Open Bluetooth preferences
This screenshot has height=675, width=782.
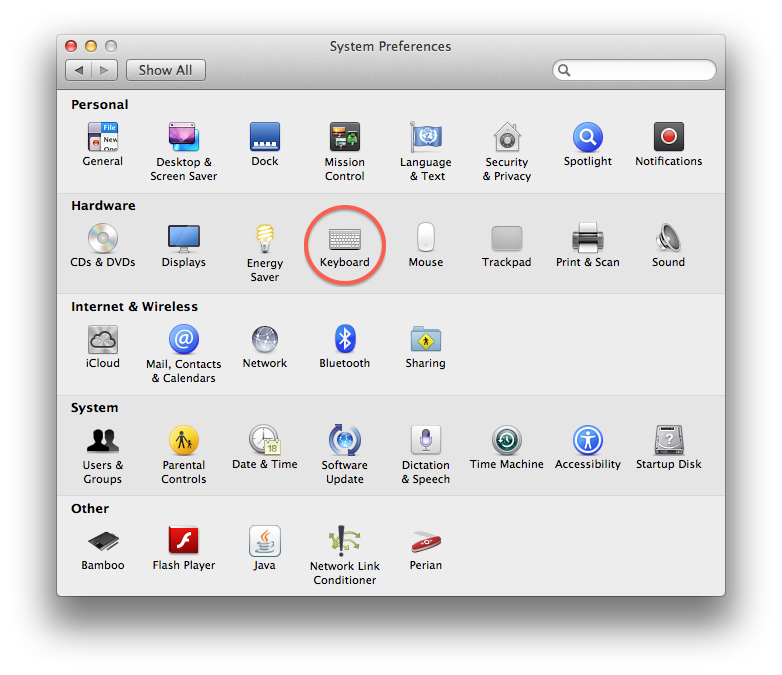pyautogui.click(x=344, y=340)
